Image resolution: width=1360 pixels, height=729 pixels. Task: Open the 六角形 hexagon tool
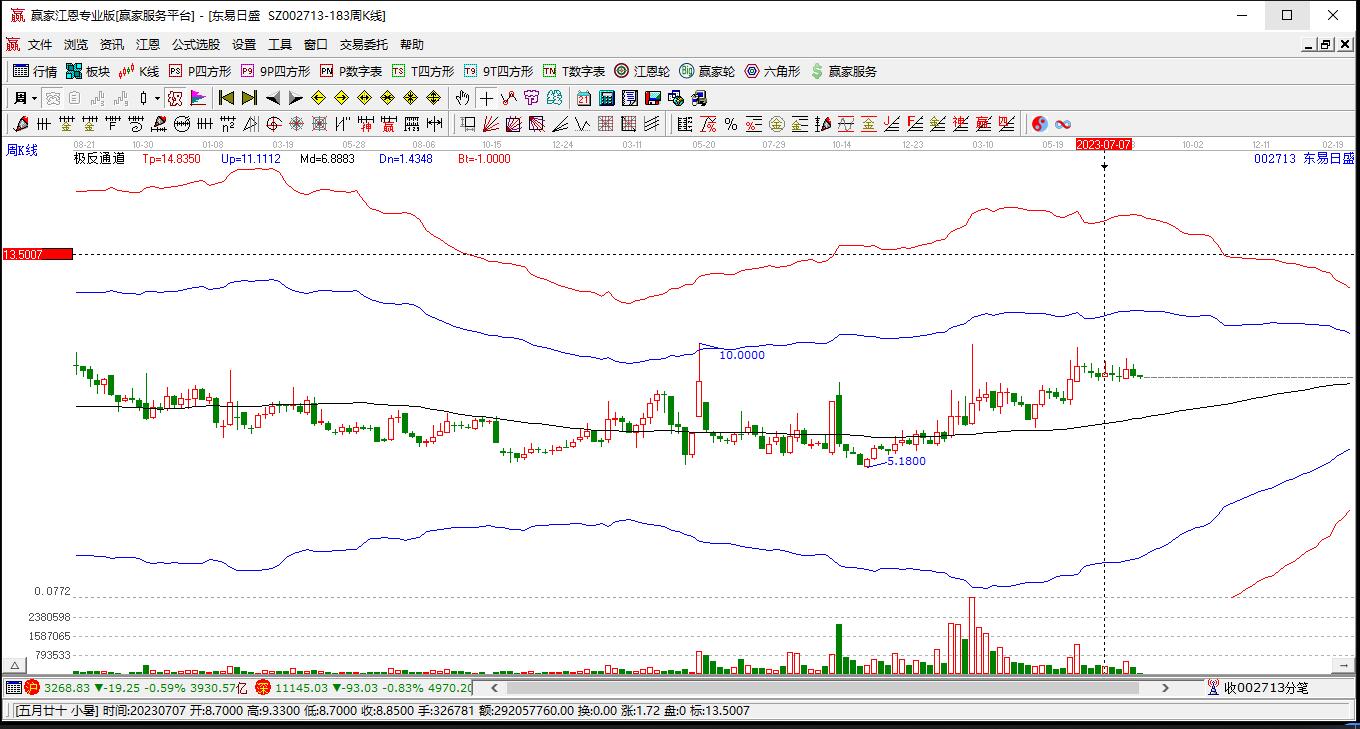(773, 71)
